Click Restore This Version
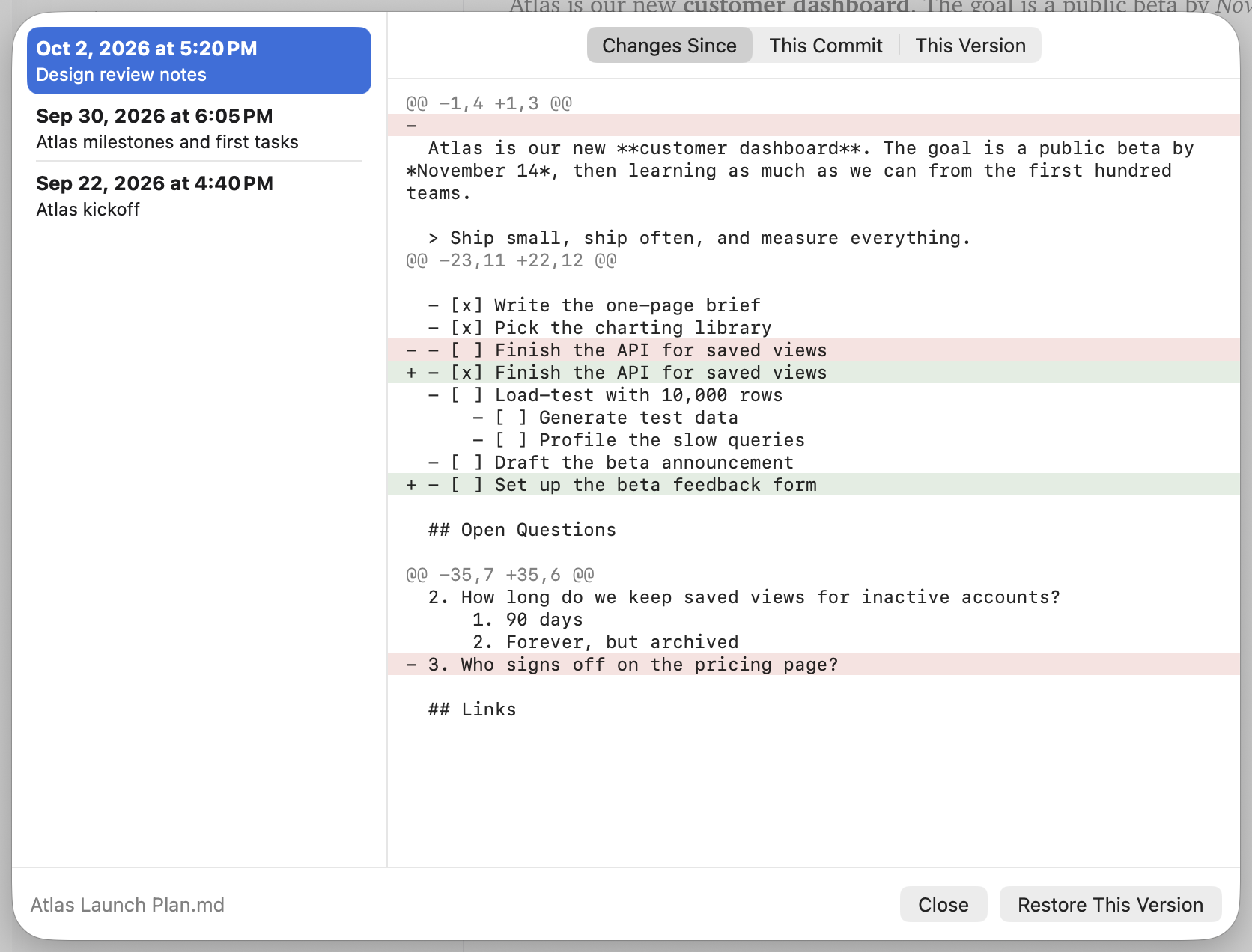This screenshot has width=1252, height=952. coord(1110,904)
